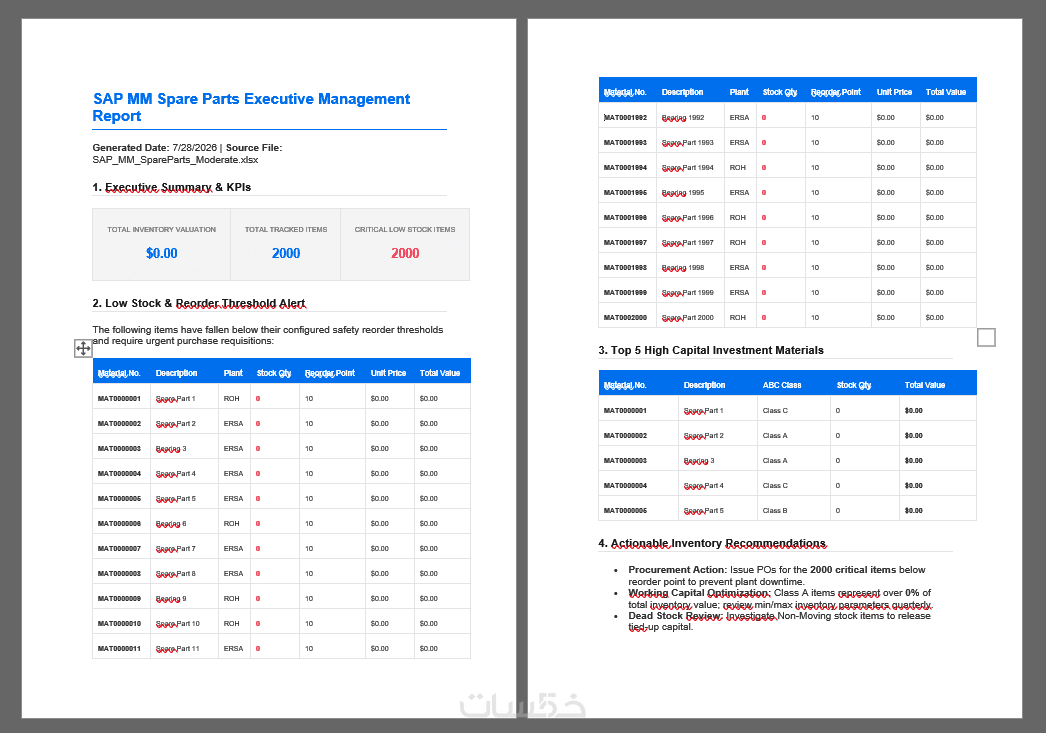Click the Actionable Inventory Recommendations heading
This screenshot has width=1046, height=733.
click(x=712, y=544)
